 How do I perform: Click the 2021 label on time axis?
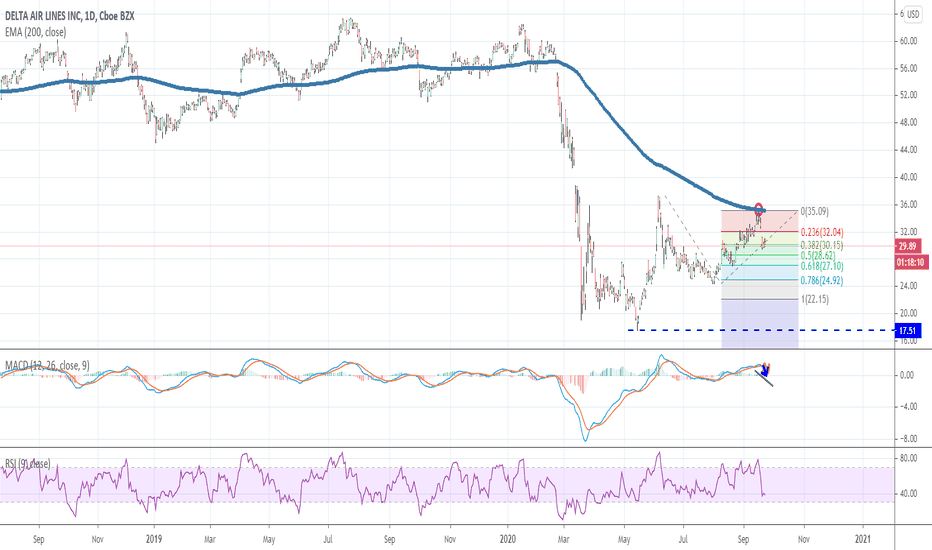click(x=862, y=539)
